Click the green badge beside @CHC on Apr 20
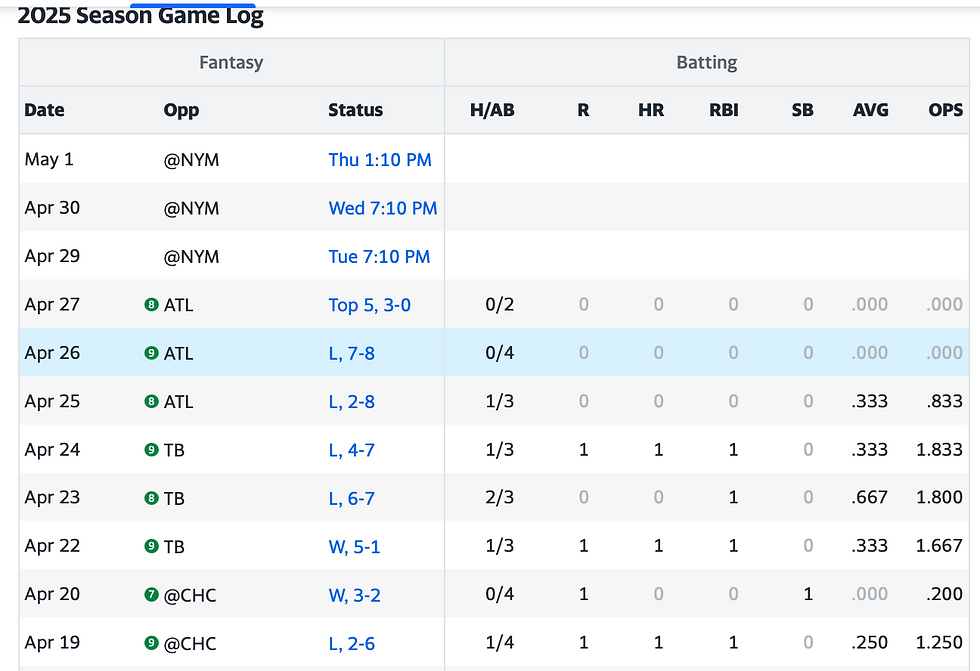This screenshot has width=980, height=671. click(x=151, y=595)
